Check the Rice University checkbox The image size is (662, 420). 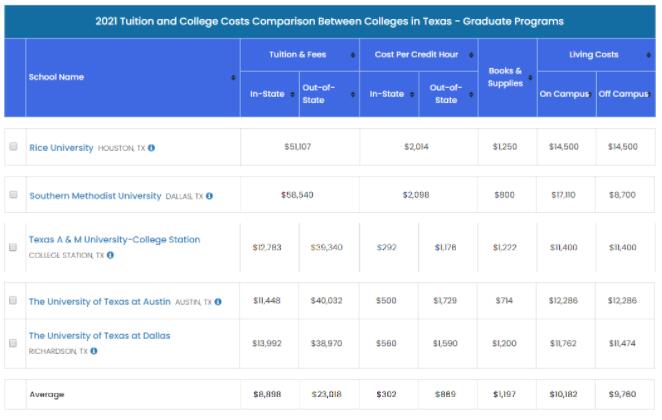[14, 147]
